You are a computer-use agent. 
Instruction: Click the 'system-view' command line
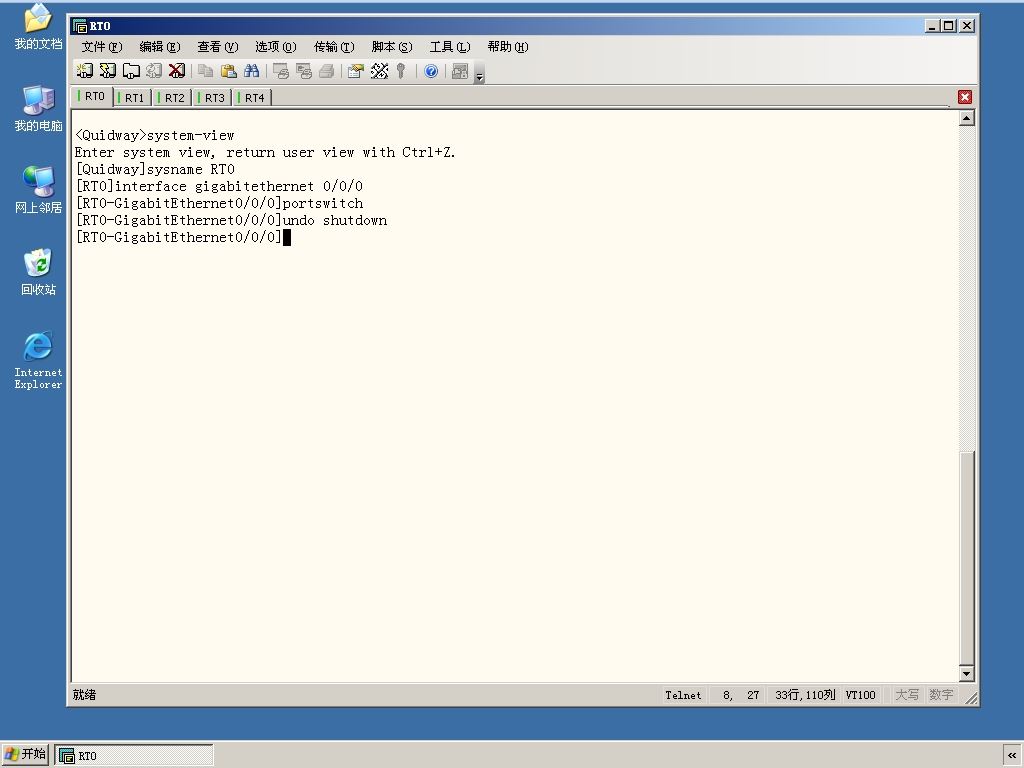point(155,135)
